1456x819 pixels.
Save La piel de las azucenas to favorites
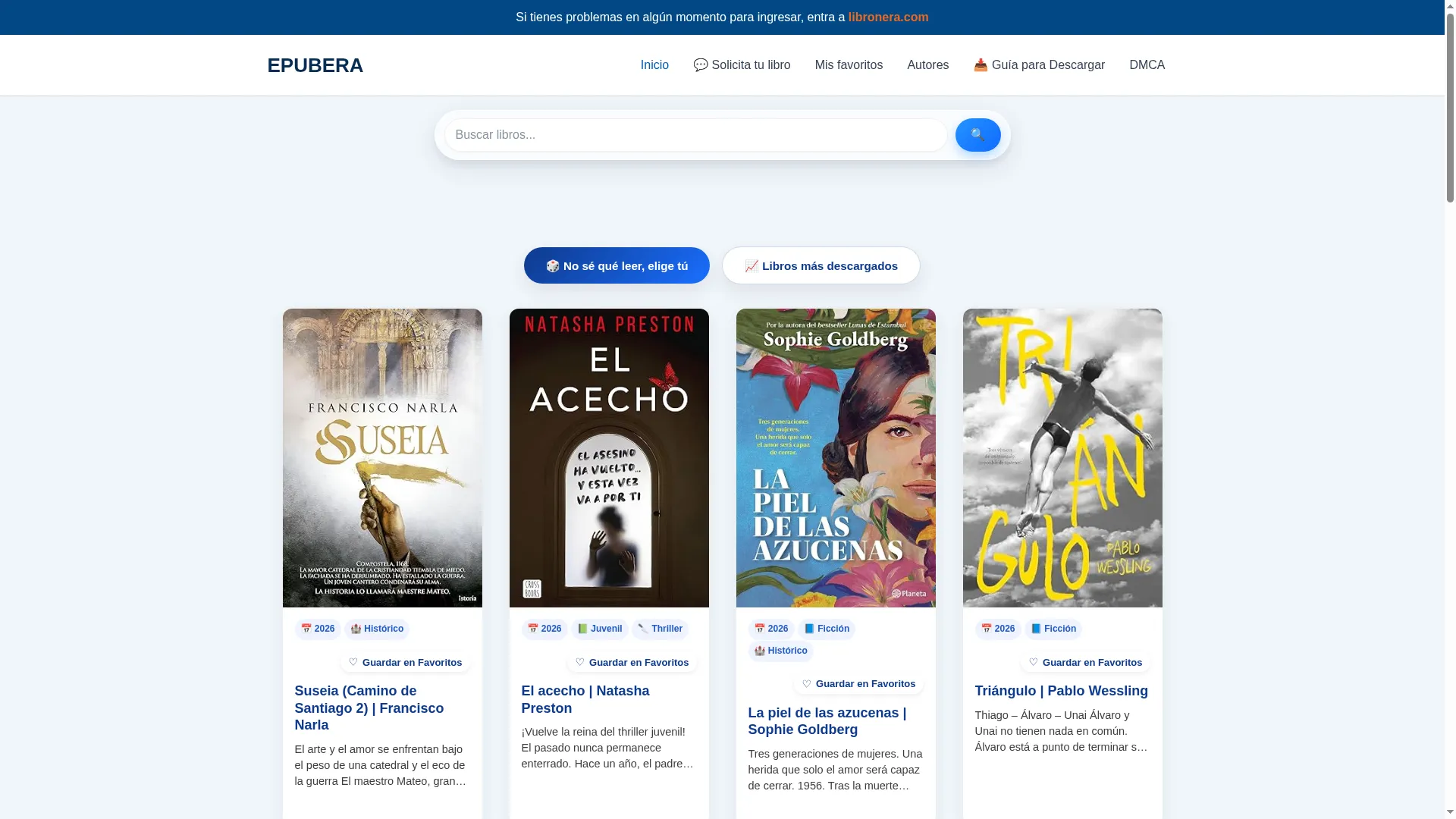click(x=858, y=684)
